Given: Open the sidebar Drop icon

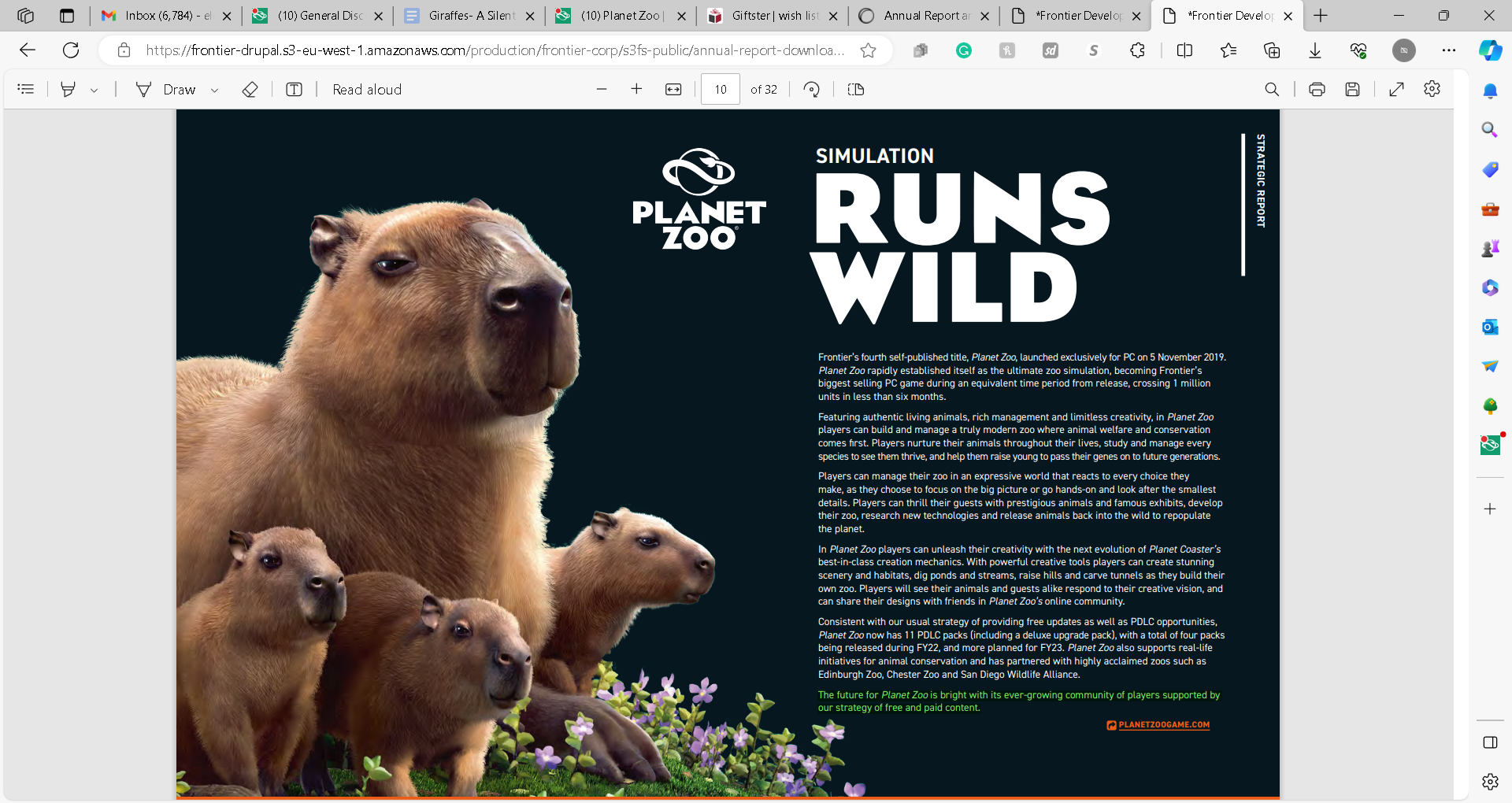Looking at the screenshot, I should point(1490,366).
